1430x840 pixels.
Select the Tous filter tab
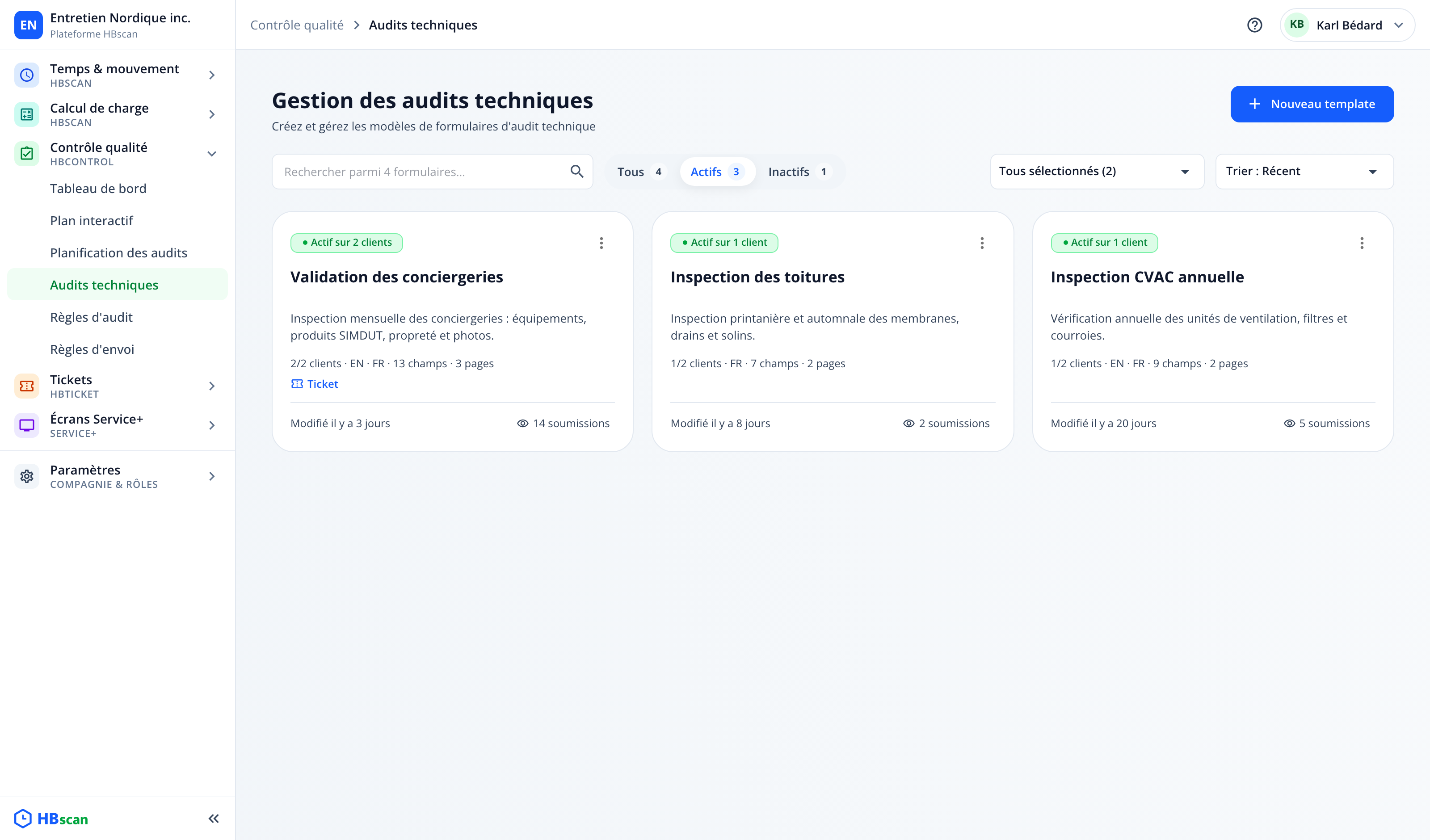641,172
